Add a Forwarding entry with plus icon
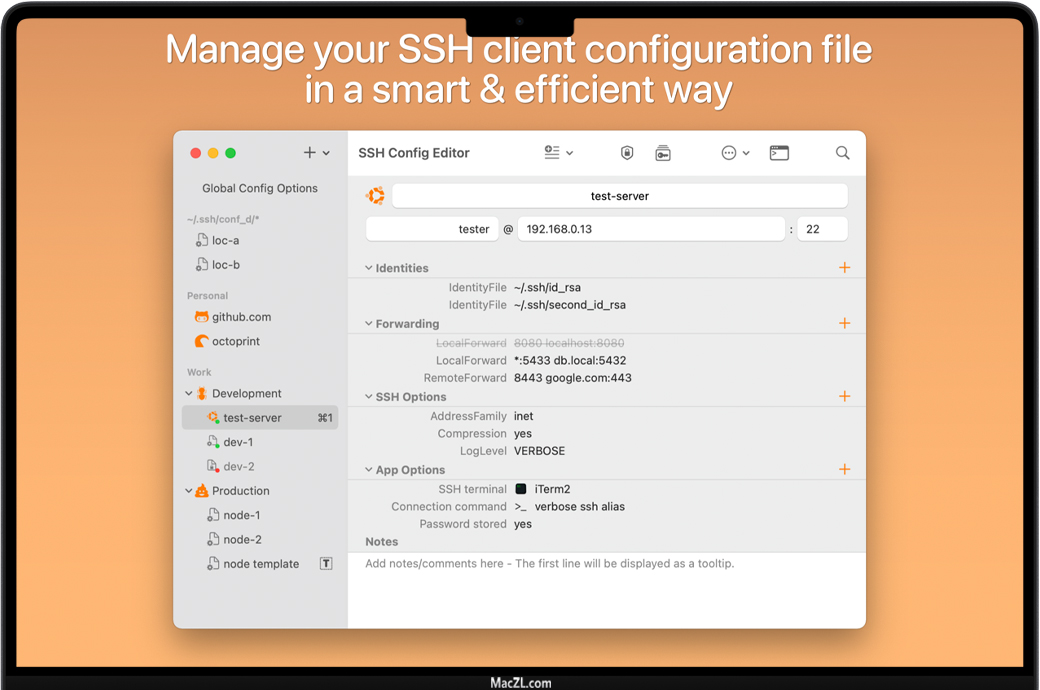Viewport: 1040px width, 690px height. click(845, 323)
